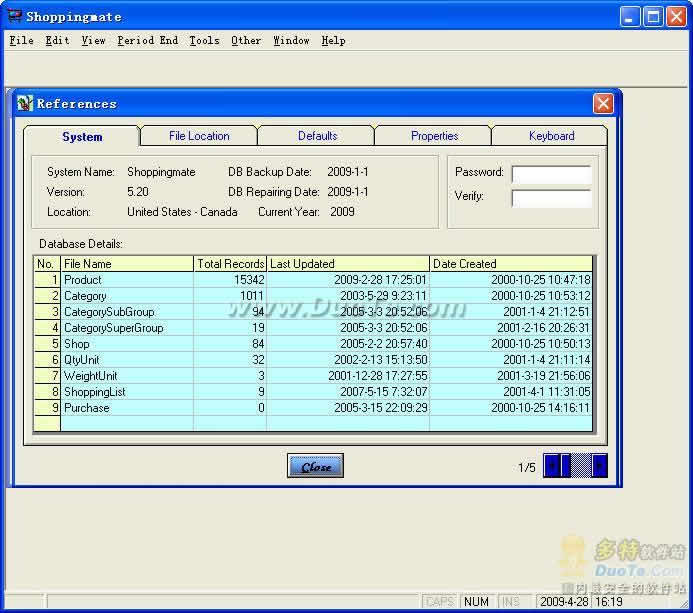Maximize the Shoppingmate main window
The height and width of the screenshot is (613, 693).
[653, 17]
